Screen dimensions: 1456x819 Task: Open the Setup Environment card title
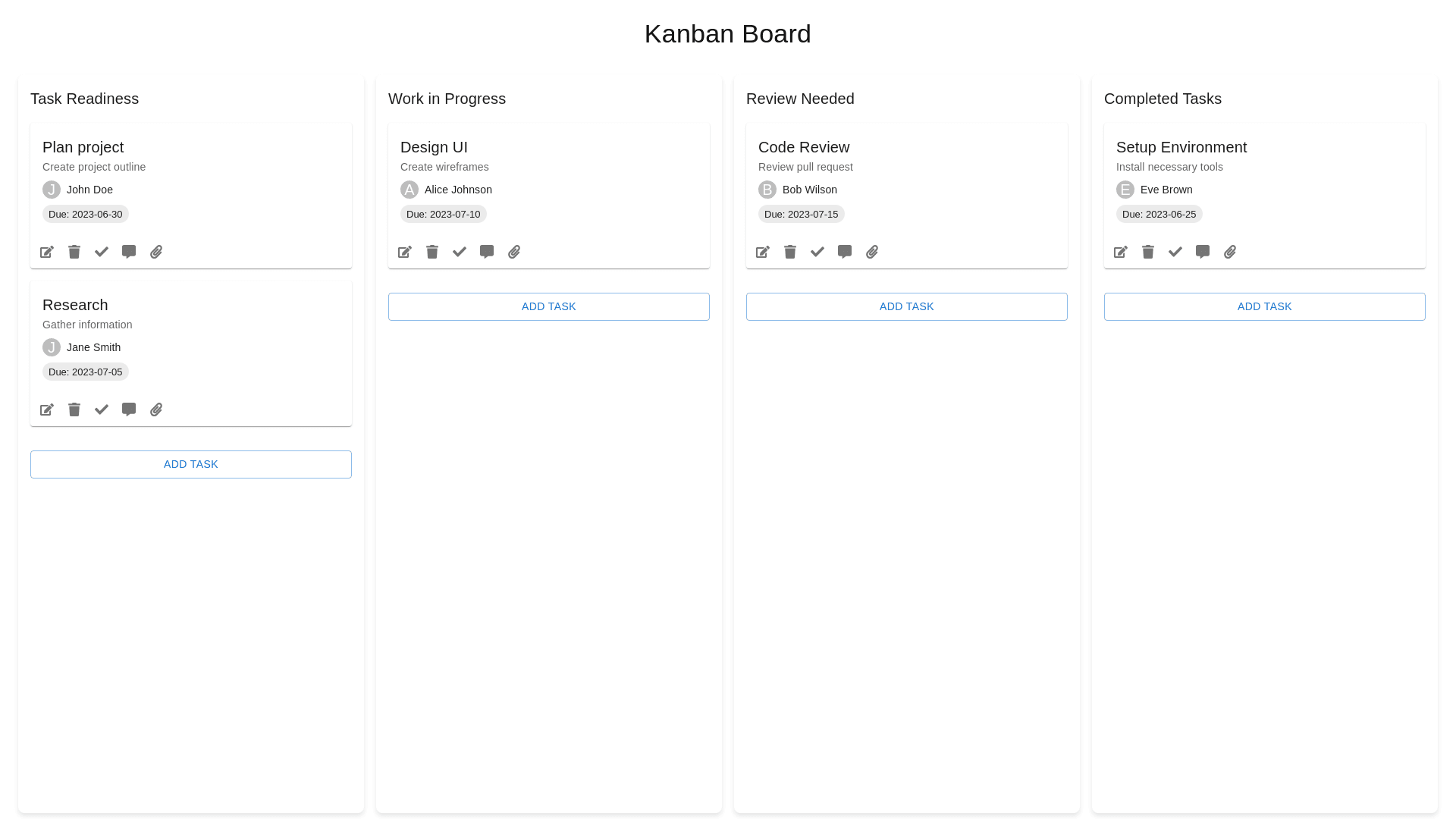pyautogui.click(x=1181, y=147)
